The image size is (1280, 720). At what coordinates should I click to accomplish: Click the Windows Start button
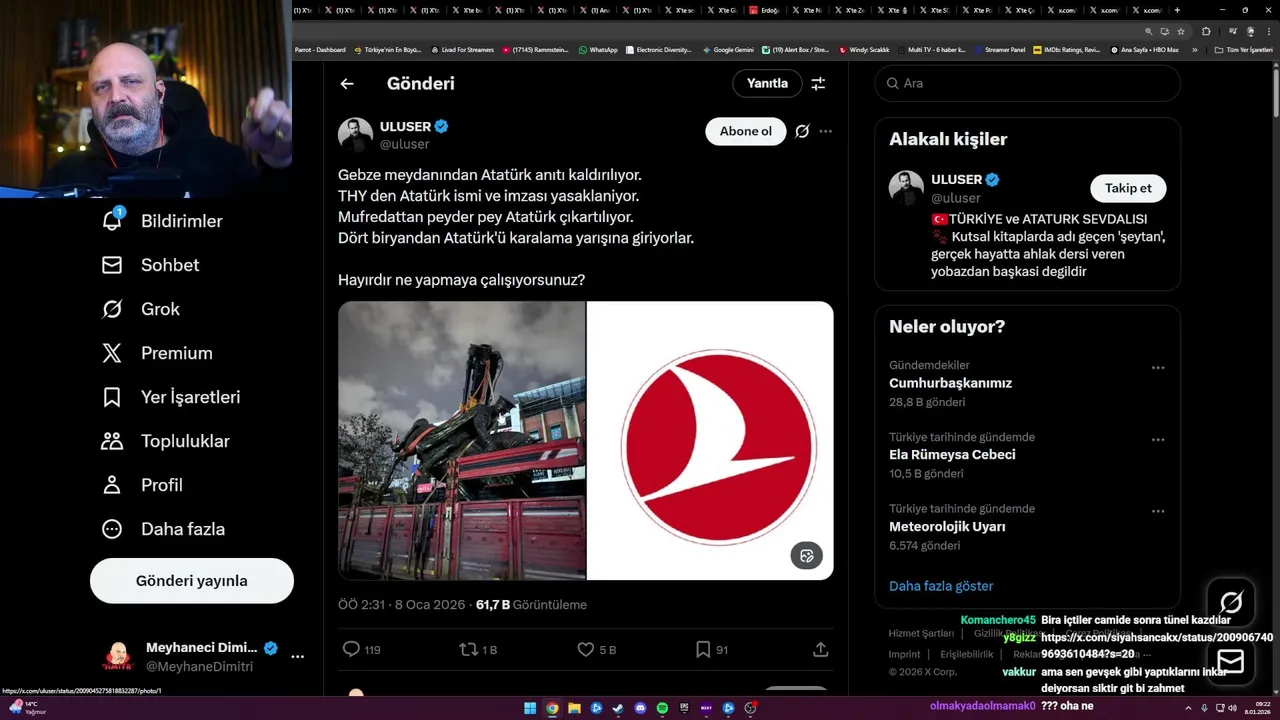click(530, 708)
